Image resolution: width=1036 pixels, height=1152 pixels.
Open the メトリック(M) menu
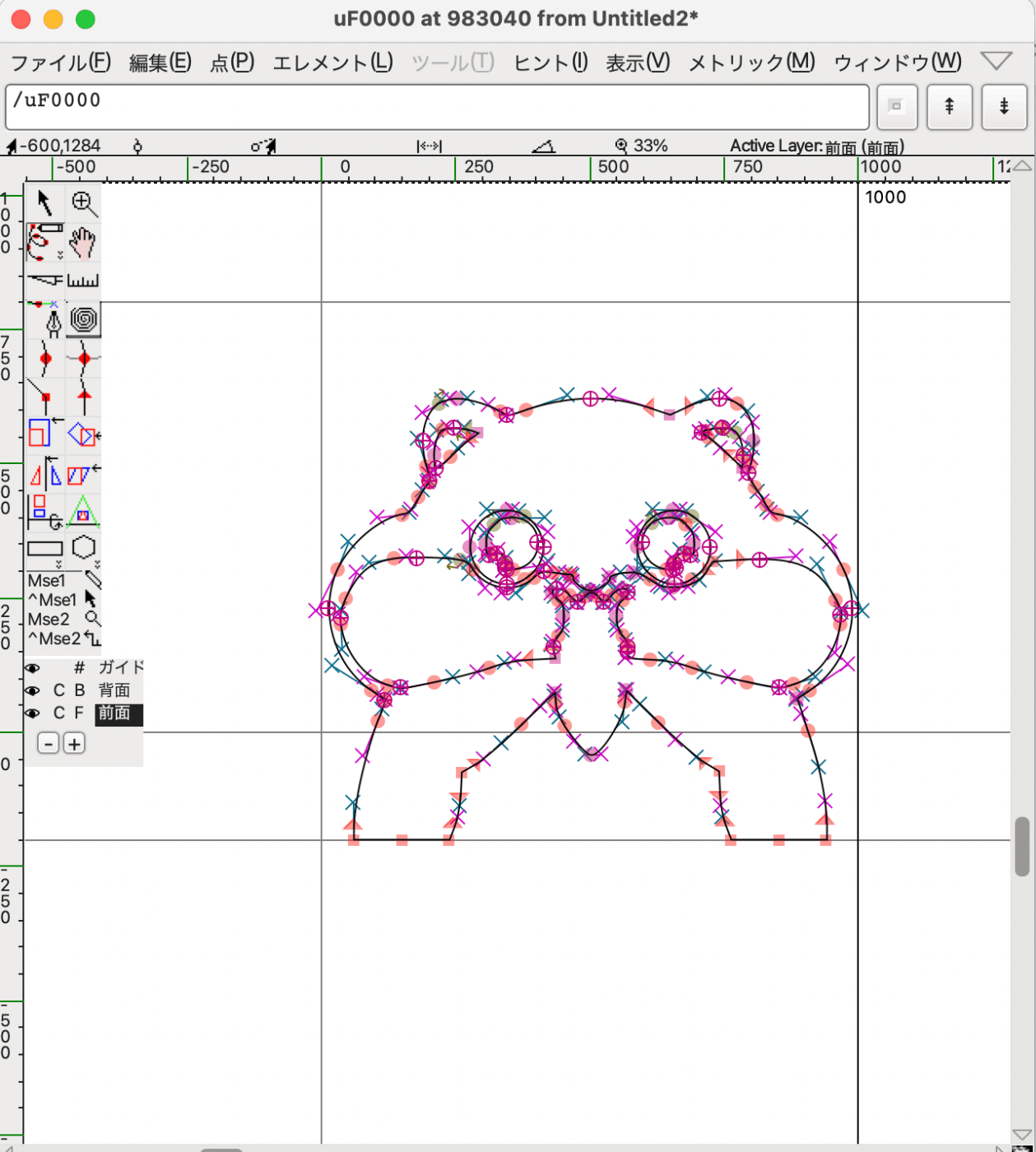751,63
